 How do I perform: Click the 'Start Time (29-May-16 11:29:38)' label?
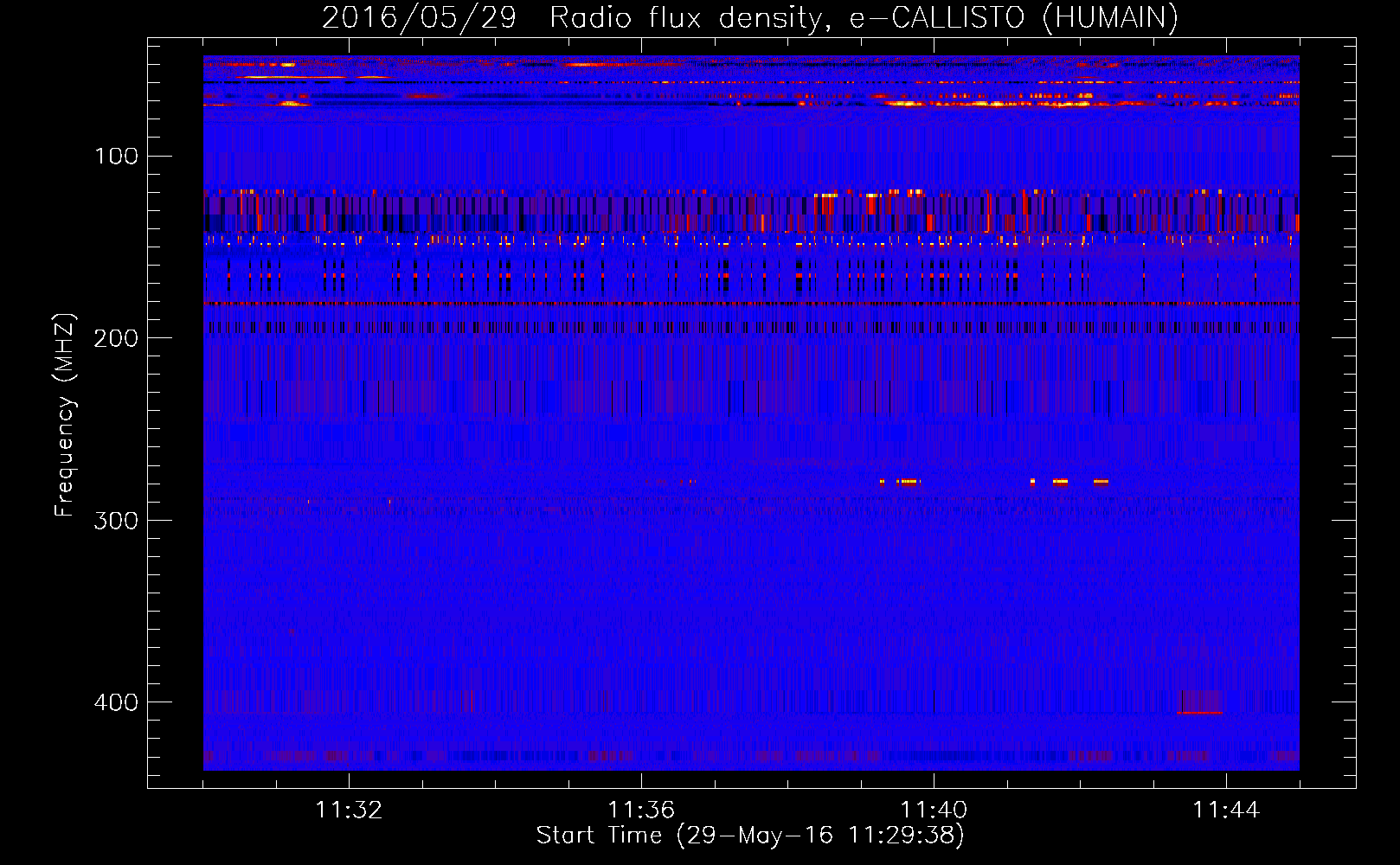coord(750,836)
